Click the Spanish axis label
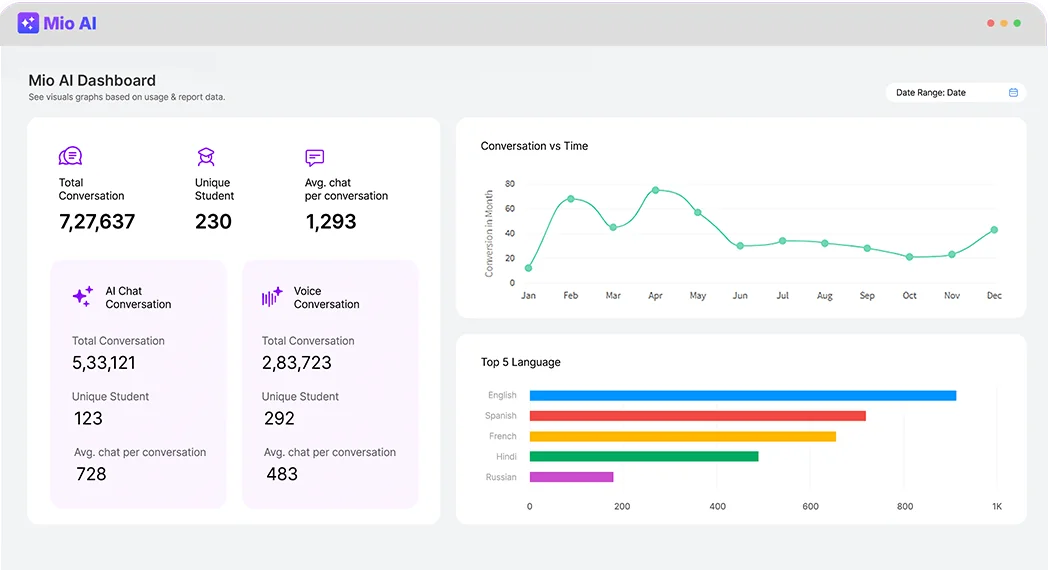Screen dimensions: 1048x570 tap(501, 416)
